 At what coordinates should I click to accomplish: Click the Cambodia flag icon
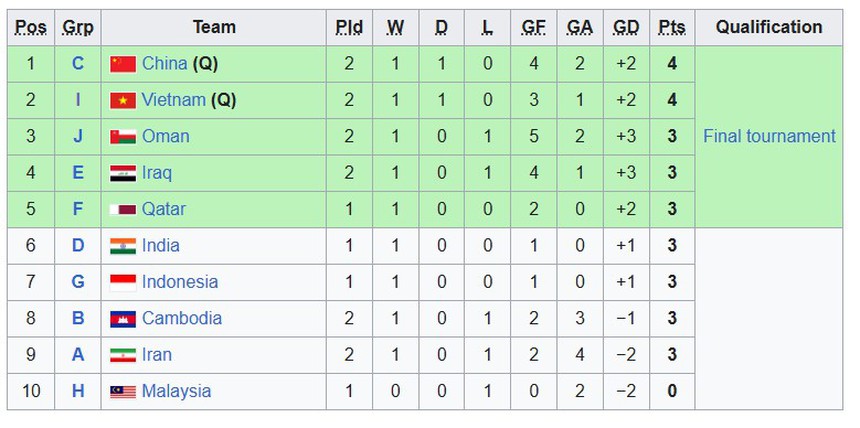coord(122,319)
